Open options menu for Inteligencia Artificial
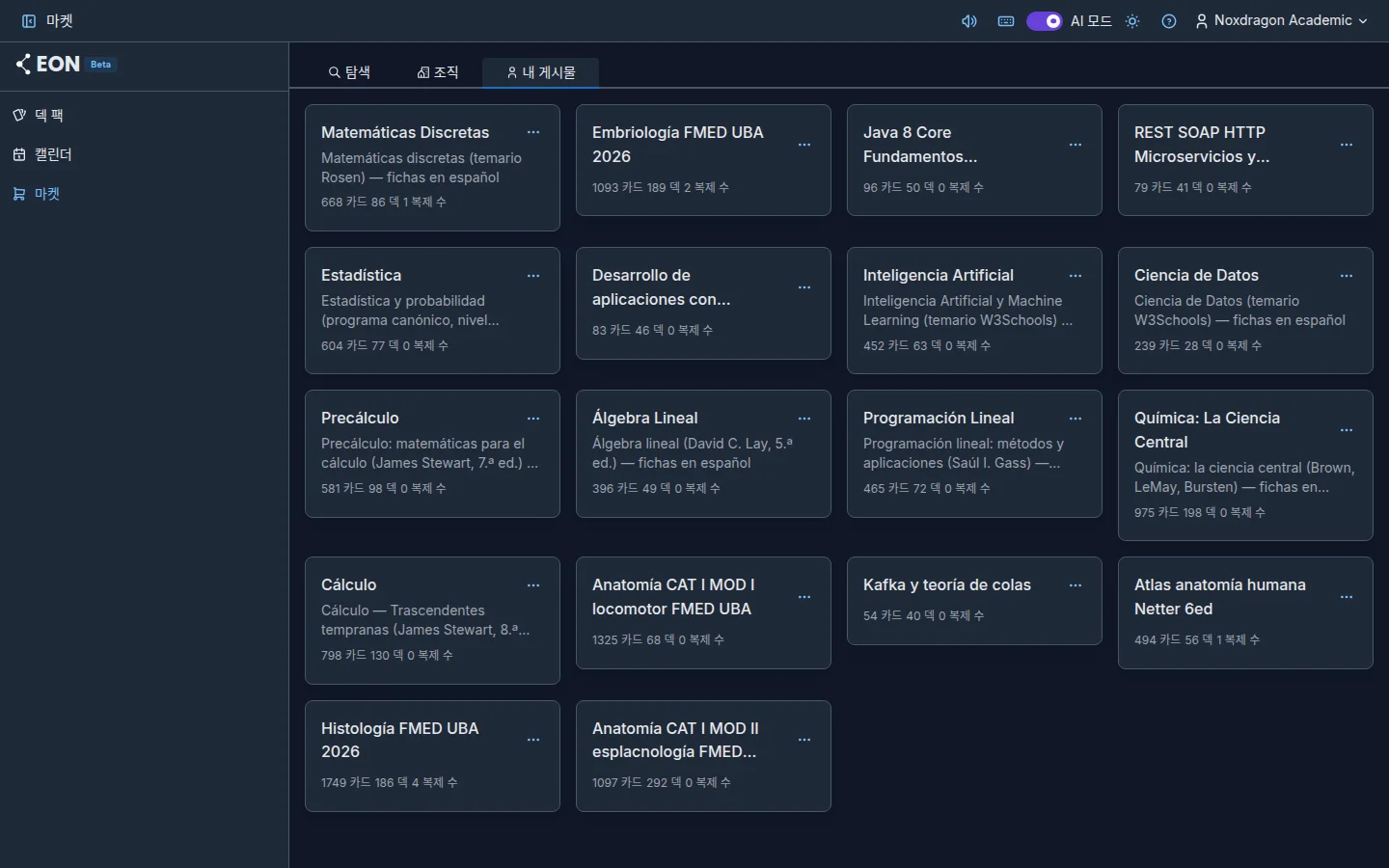The image size is (1389, 868). point(1076,276)
